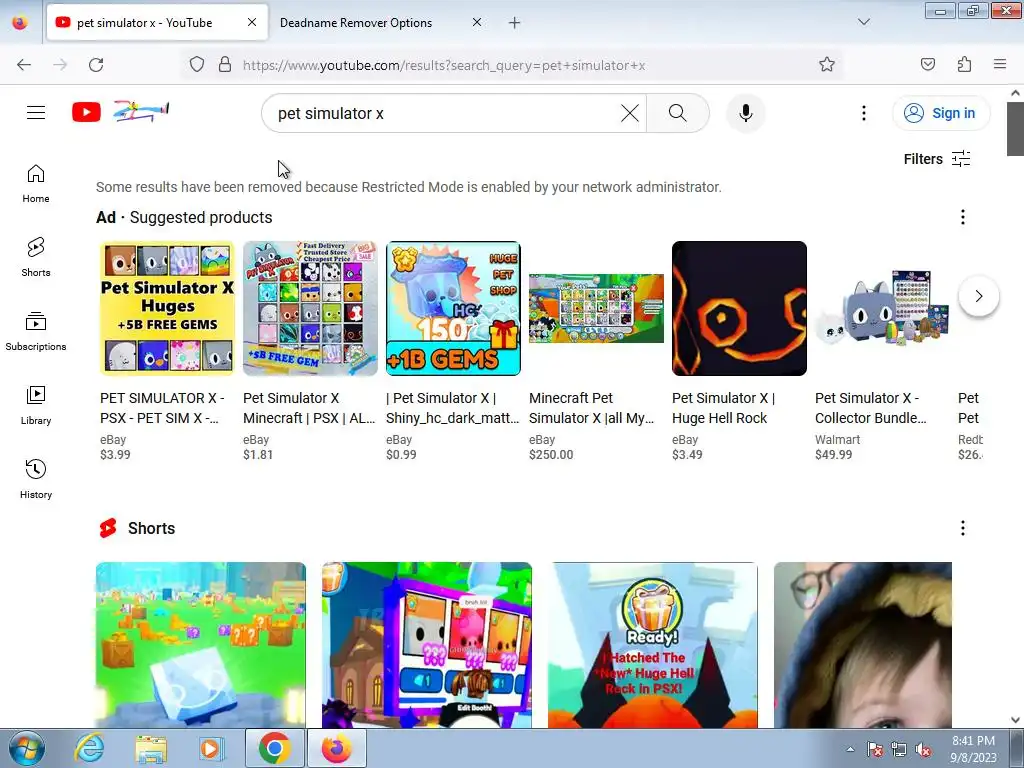Open Subscriptions in sidebar

click(x=36, y=331)
